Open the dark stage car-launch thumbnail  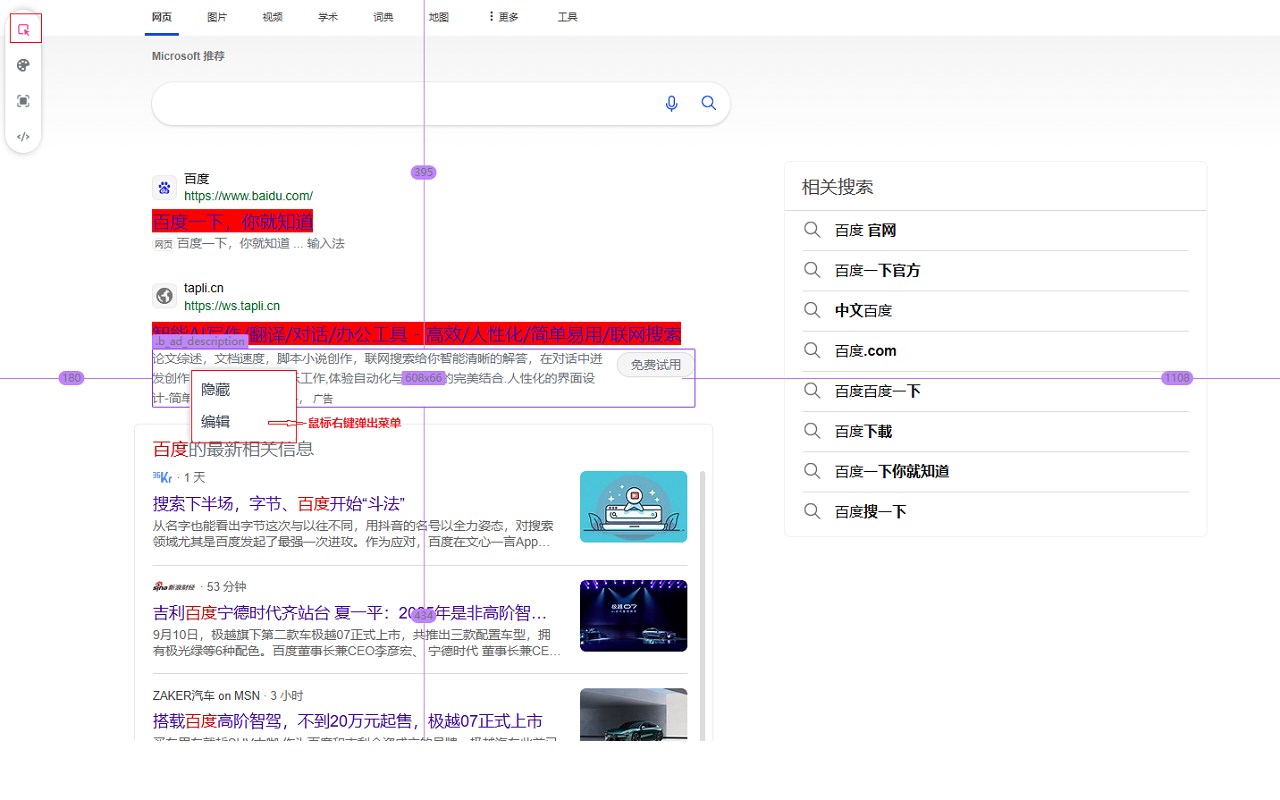[x=634, y=616]
